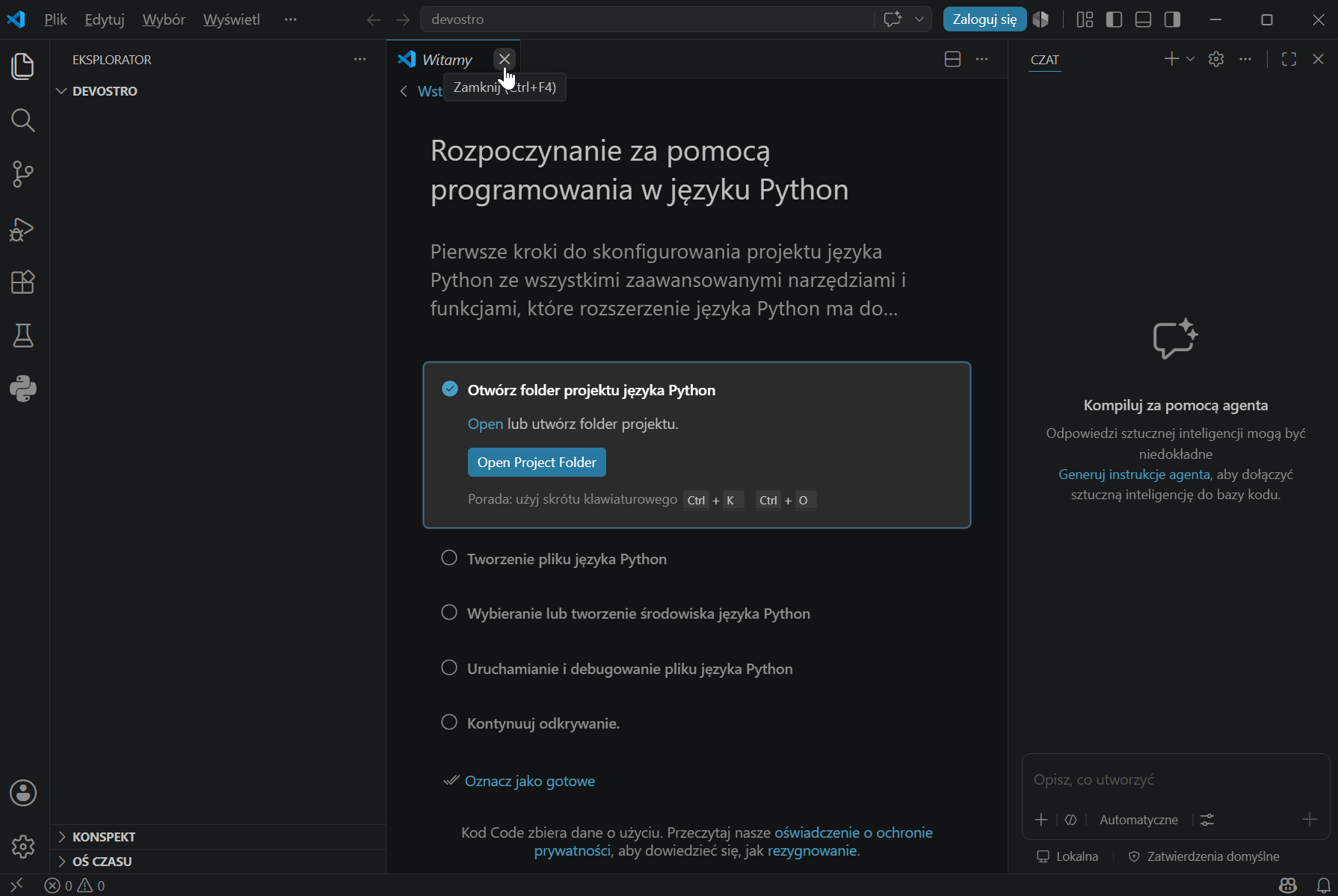
Task: Toggle completed check for Otwórz folder projektu
Action: [x=449, y=389]
